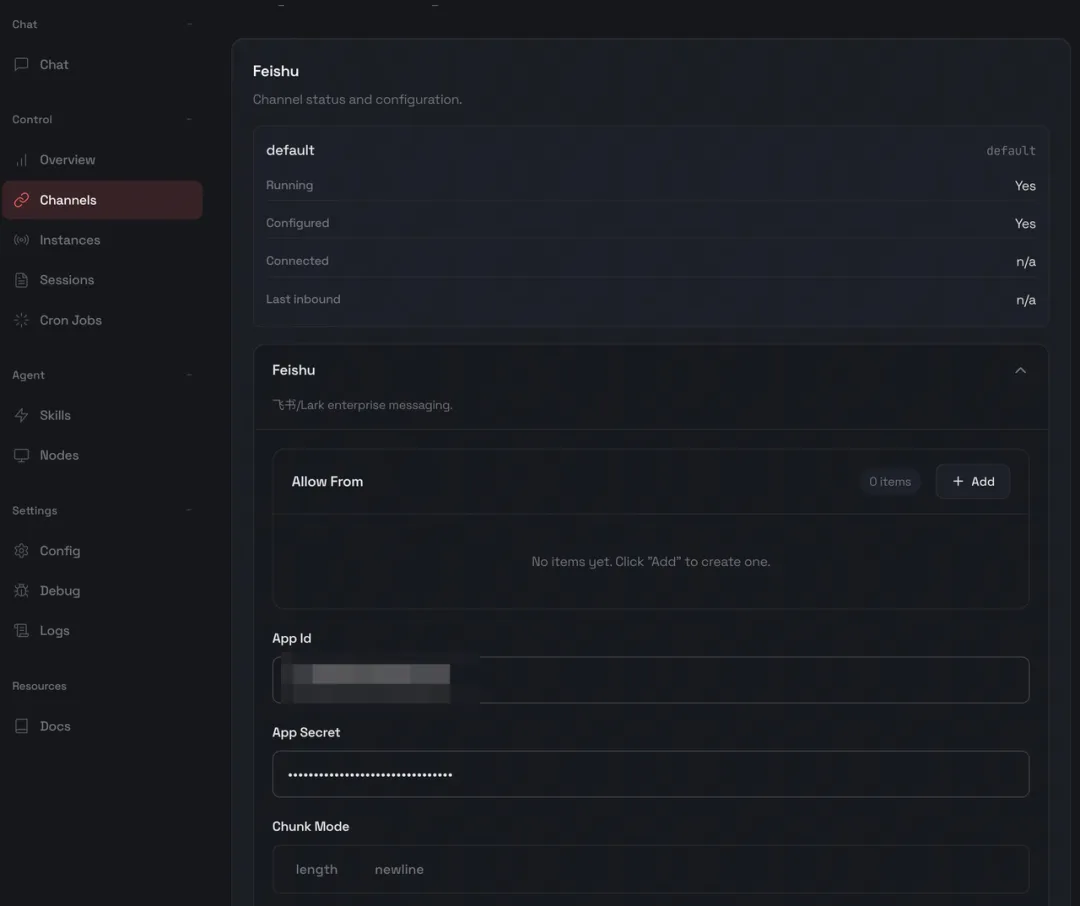The height and width of the screenshot is (906, 1080).
Task: Click the Connected n/a value
Action: click(1026, 262)
